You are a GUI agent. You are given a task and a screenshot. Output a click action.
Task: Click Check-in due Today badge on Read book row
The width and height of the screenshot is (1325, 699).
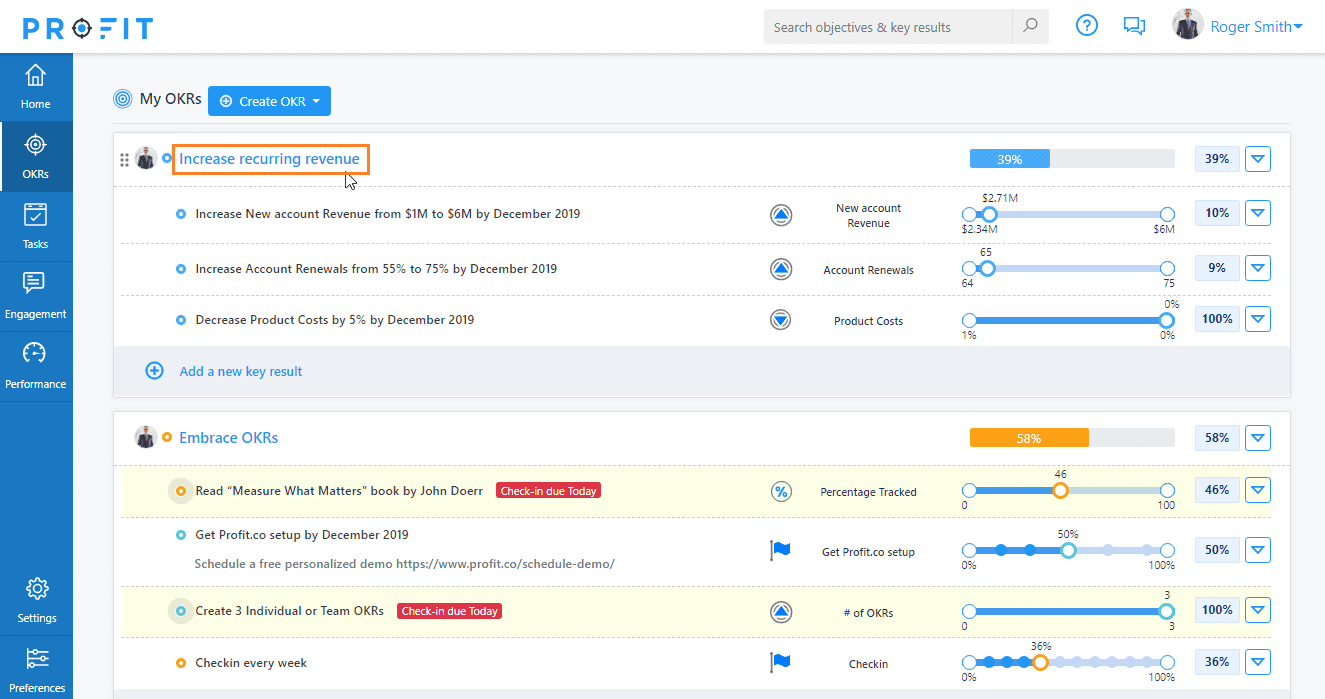tap(548, 491)
